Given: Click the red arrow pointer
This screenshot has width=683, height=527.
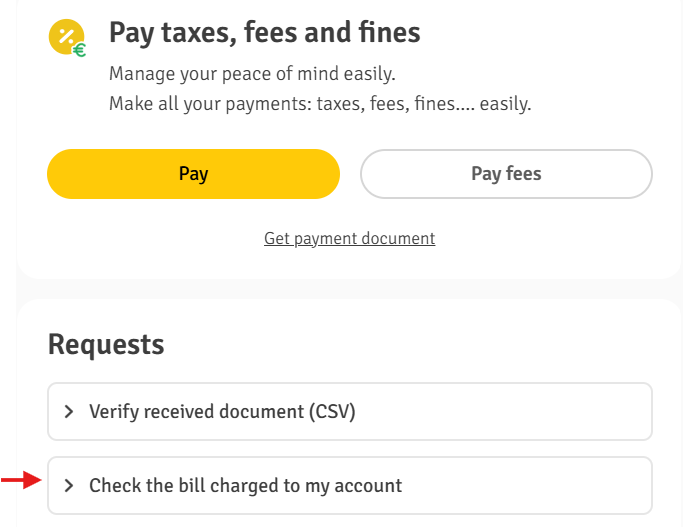Looking at the screenshot, I should (x=21, y=480).
